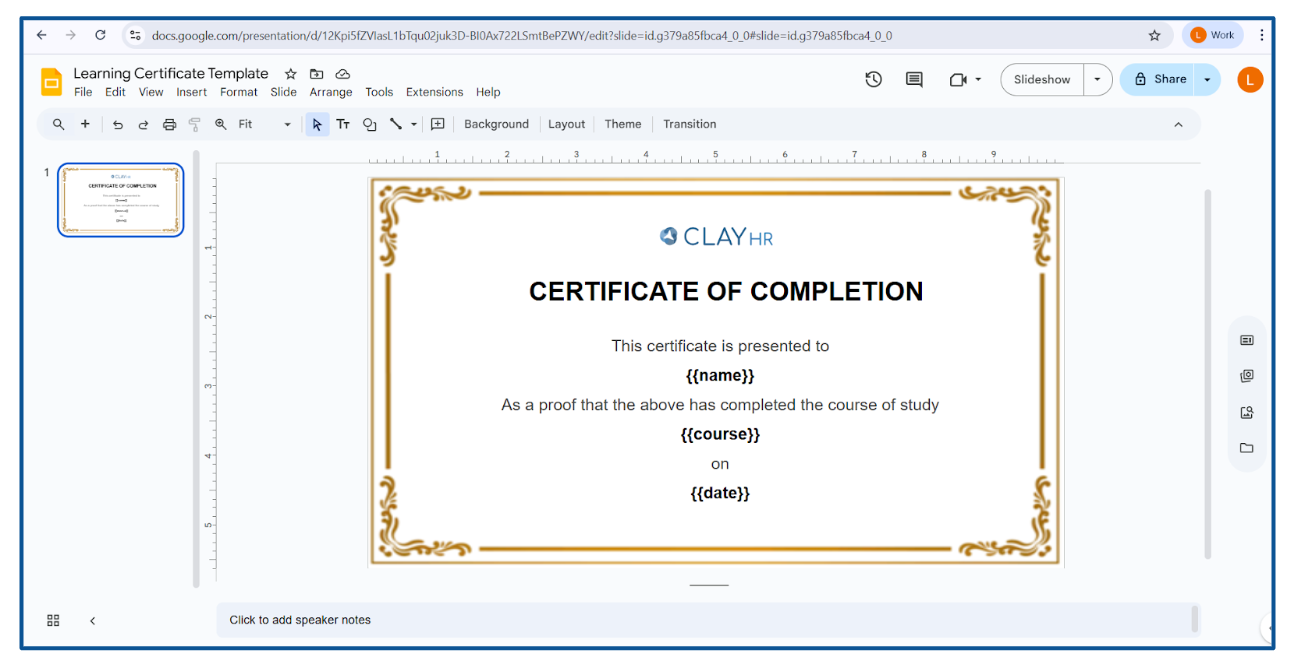Go back in browser history
The height and width of the screenshot is (672, 1291).
tap(41, 35)
